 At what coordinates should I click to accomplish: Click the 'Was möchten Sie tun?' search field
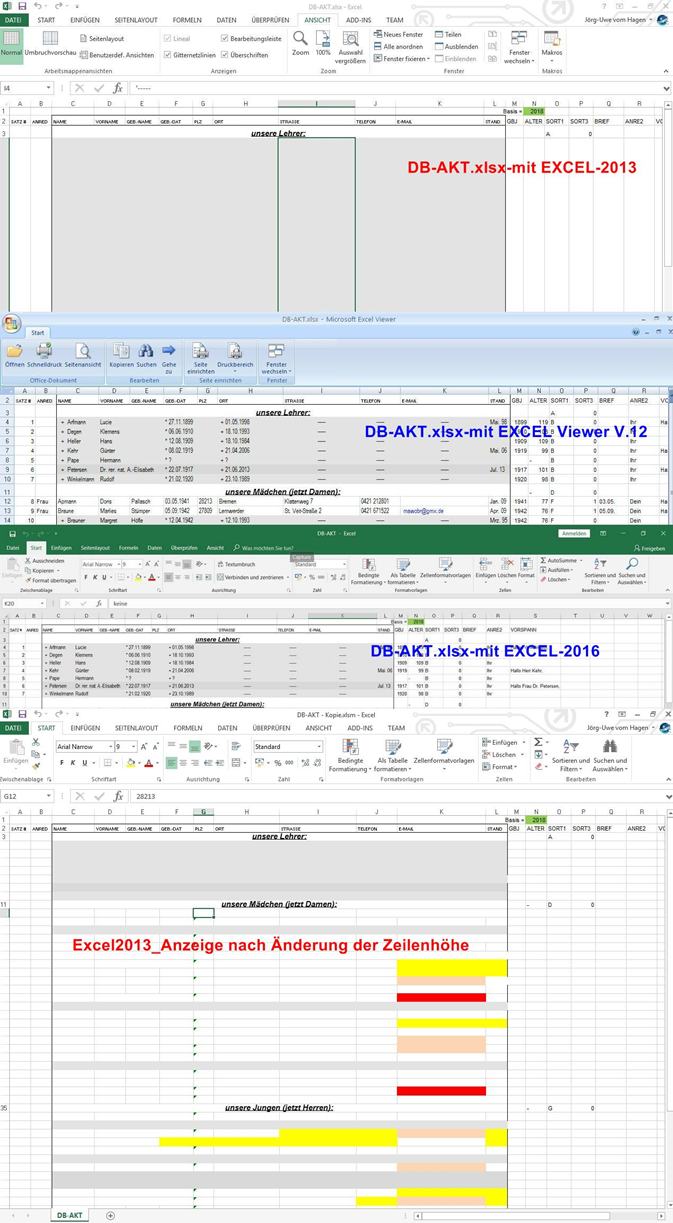click(264, 548)
